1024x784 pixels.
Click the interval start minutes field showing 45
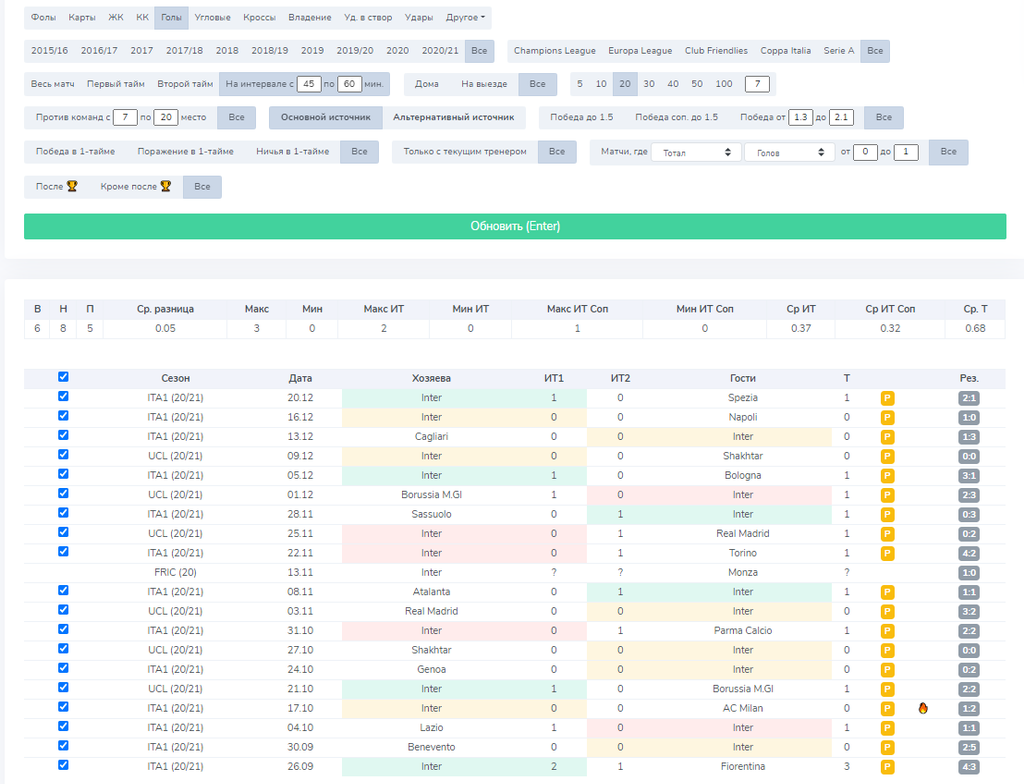[309, 84]
